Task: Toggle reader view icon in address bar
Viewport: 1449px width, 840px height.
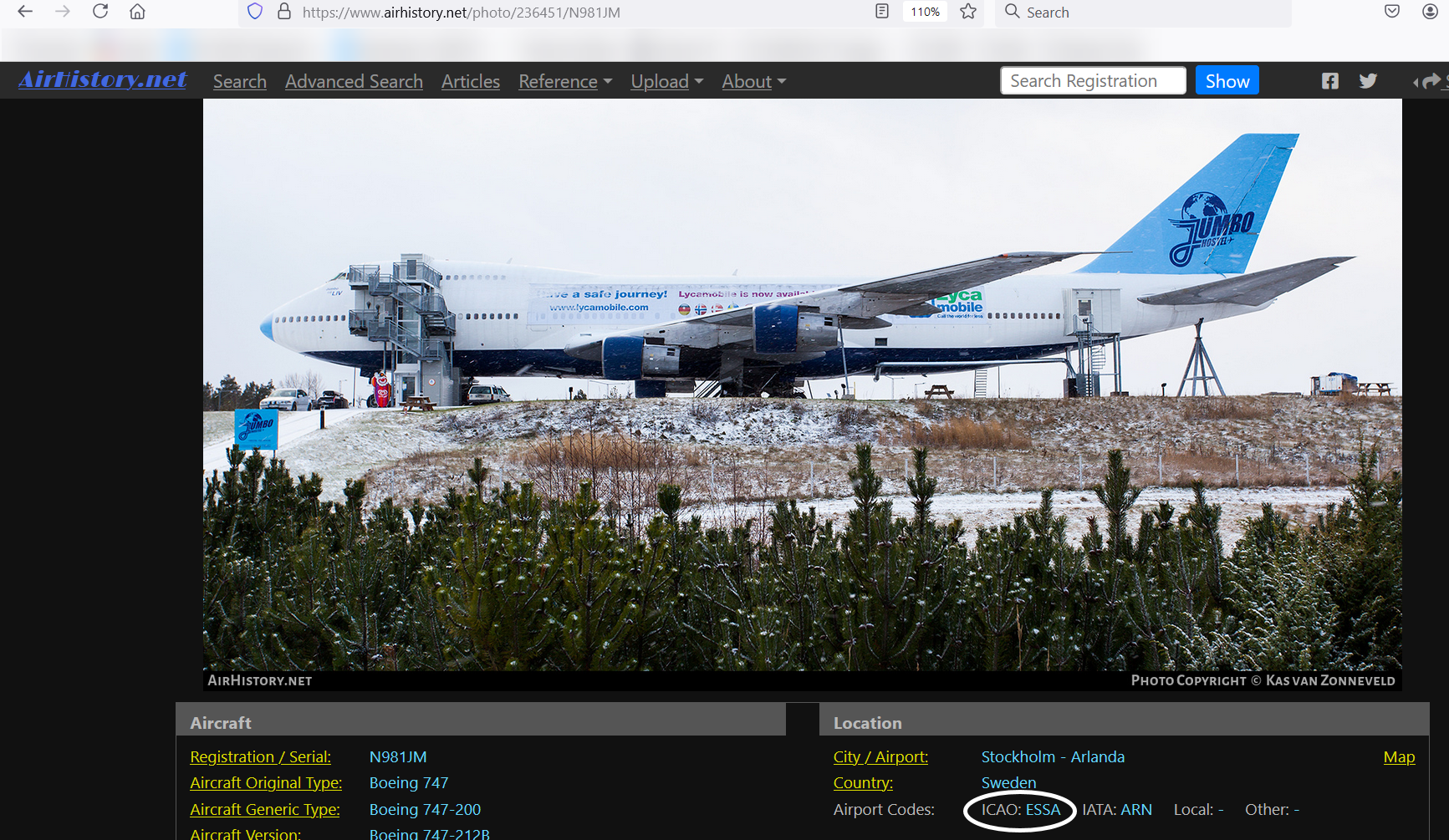Action: [882, 12]
